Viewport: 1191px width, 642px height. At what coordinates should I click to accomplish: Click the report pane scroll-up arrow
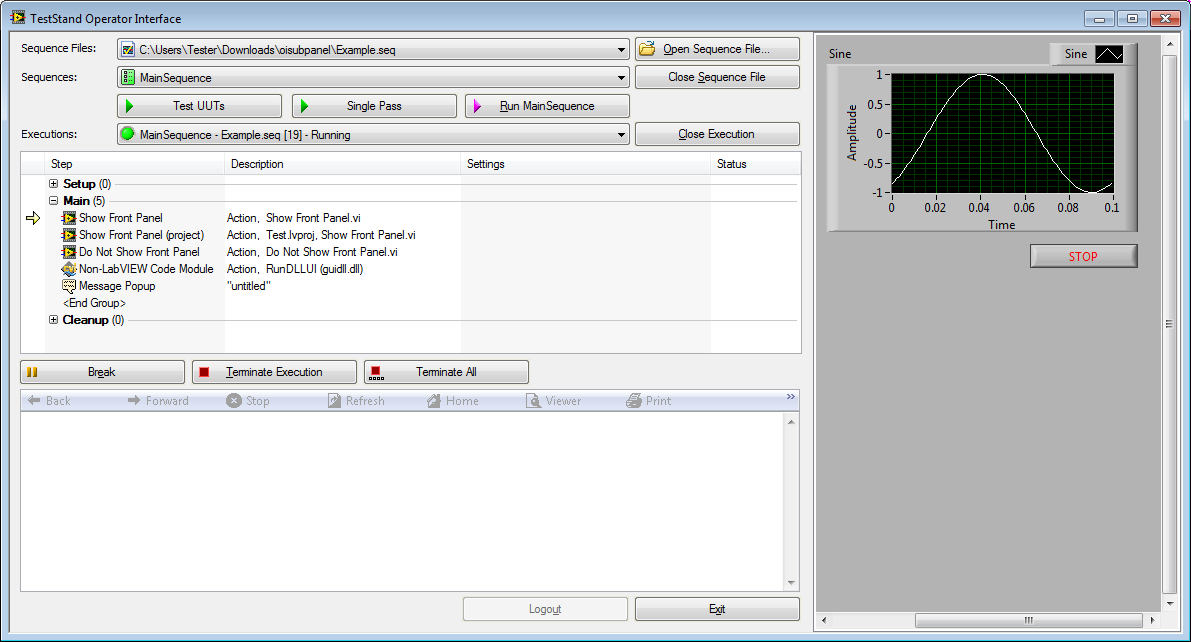click(791, 422)
